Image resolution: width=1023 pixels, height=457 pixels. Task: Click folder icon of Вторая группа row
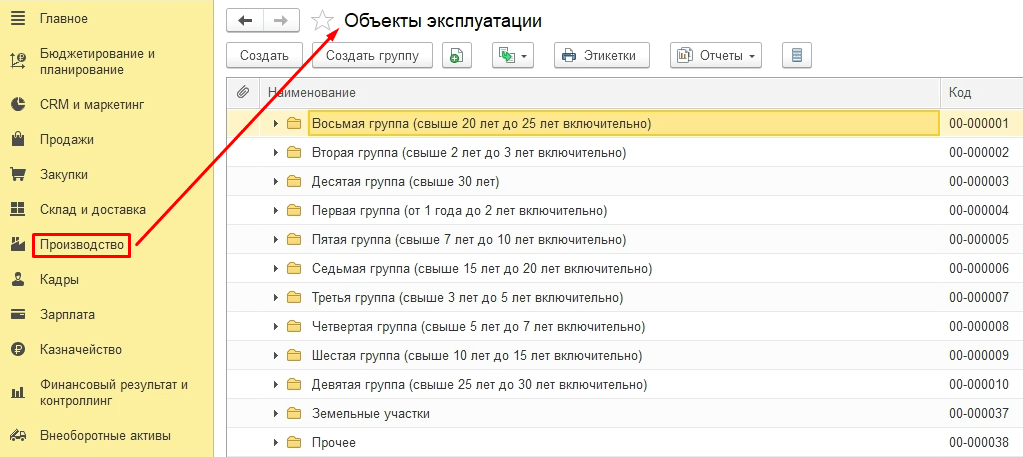tap(294, 153)
